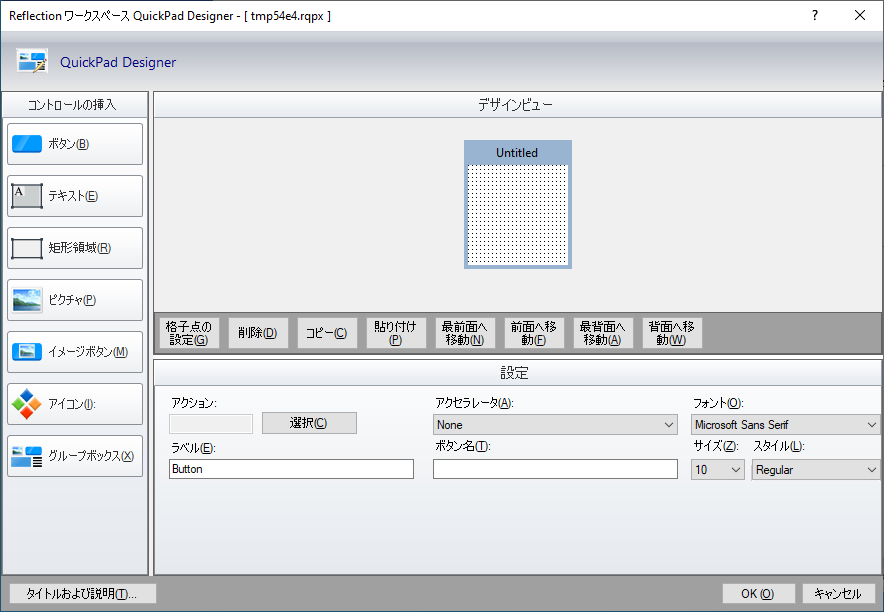Click the help question mark button
The width and height of the screenshot is (884, 612).
(815, 15)
